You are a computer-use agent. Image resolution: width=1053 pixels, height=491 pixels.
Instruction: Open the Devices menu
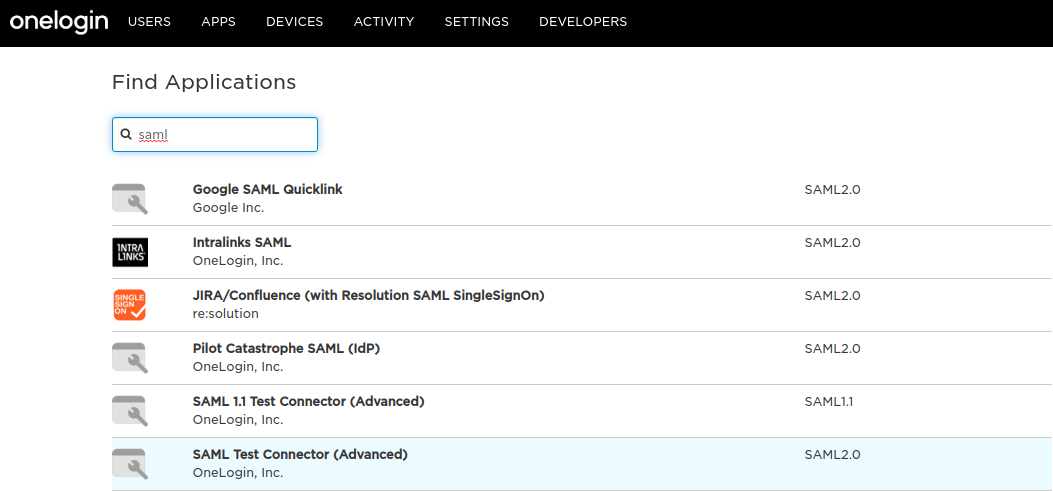(x=294, y=22)
